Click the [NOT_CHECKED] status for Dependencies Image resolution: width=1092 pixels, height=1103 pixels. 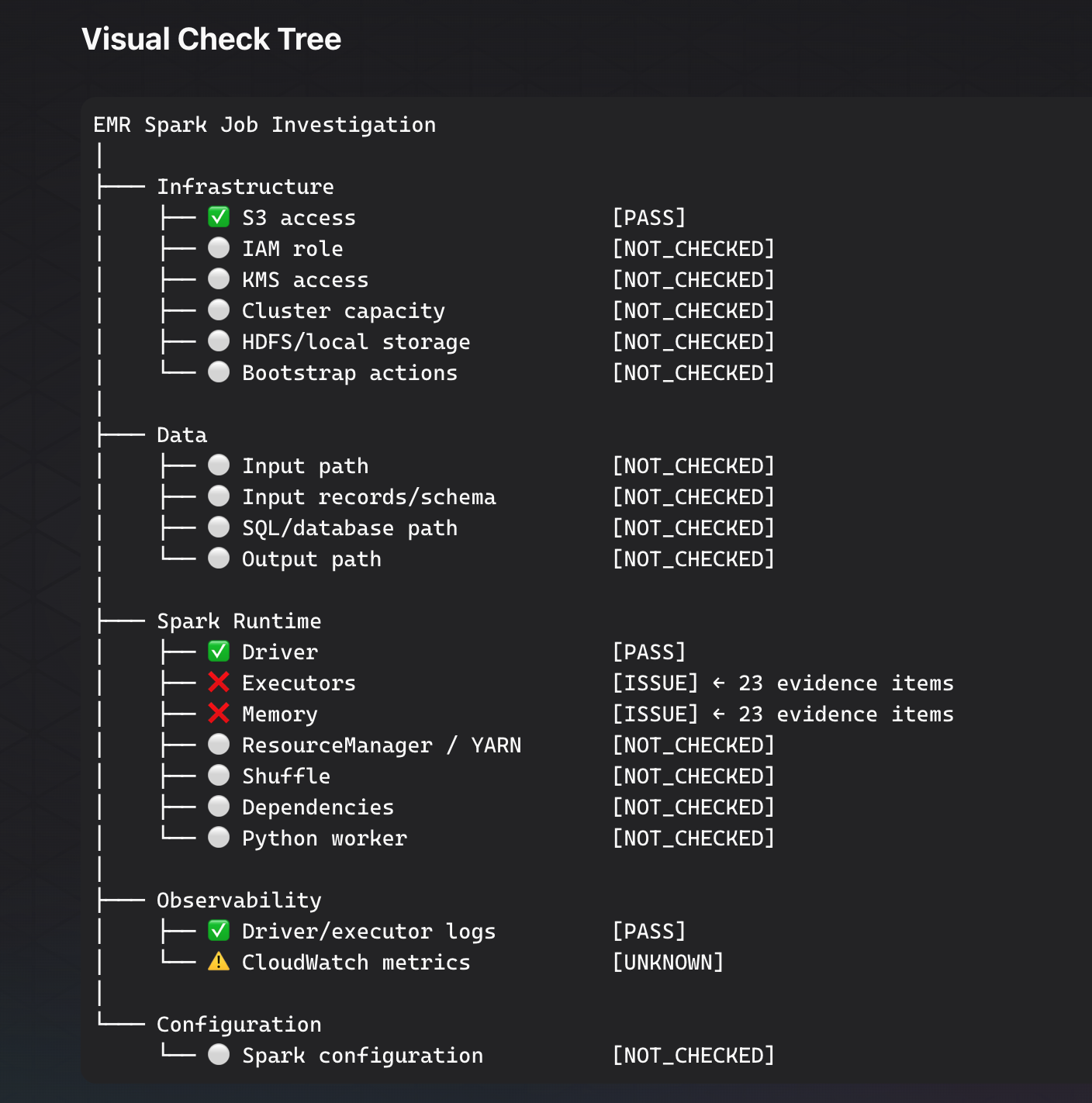pyautogui.click(x=693, y=807)
